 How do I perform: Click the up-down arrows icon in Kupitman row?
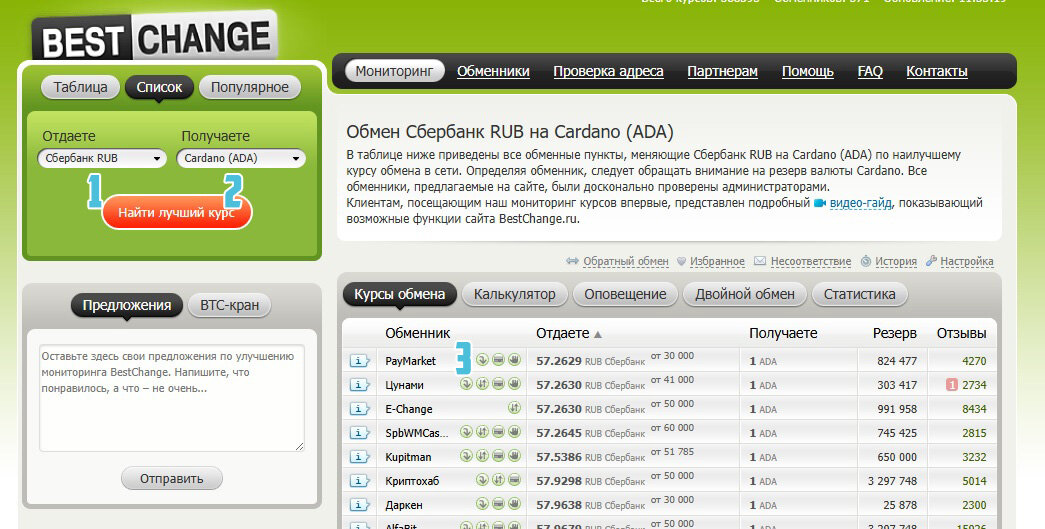[x=483, y=456]
